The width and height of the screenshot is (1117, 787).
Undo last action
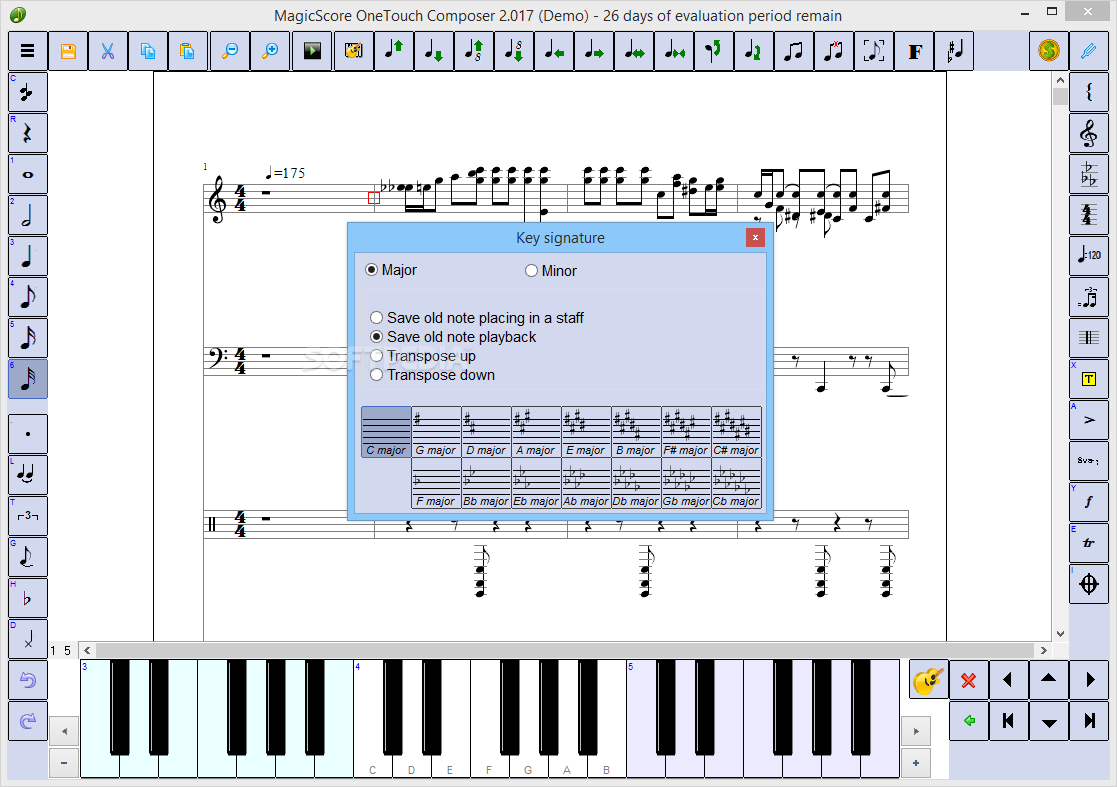pos(28,680)
